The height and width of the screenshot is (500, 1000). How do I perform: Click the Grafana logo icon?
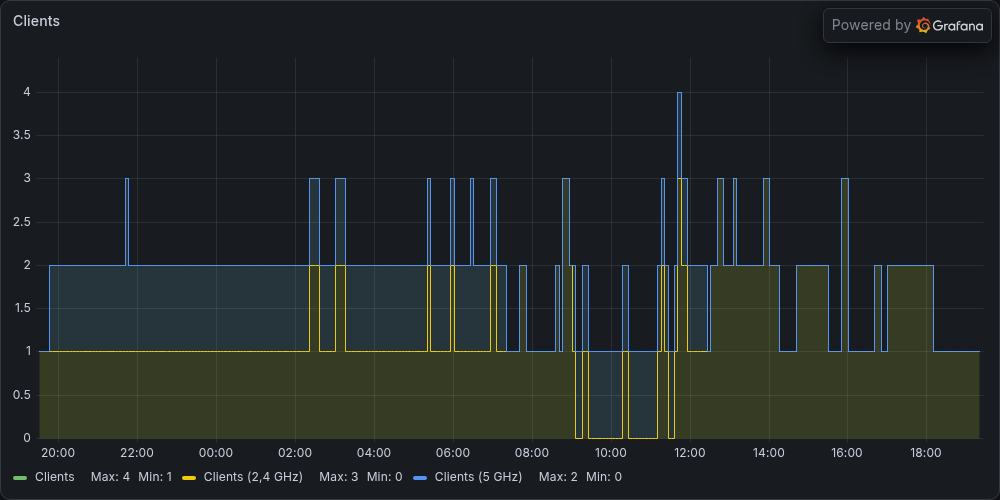coord(923,26)
